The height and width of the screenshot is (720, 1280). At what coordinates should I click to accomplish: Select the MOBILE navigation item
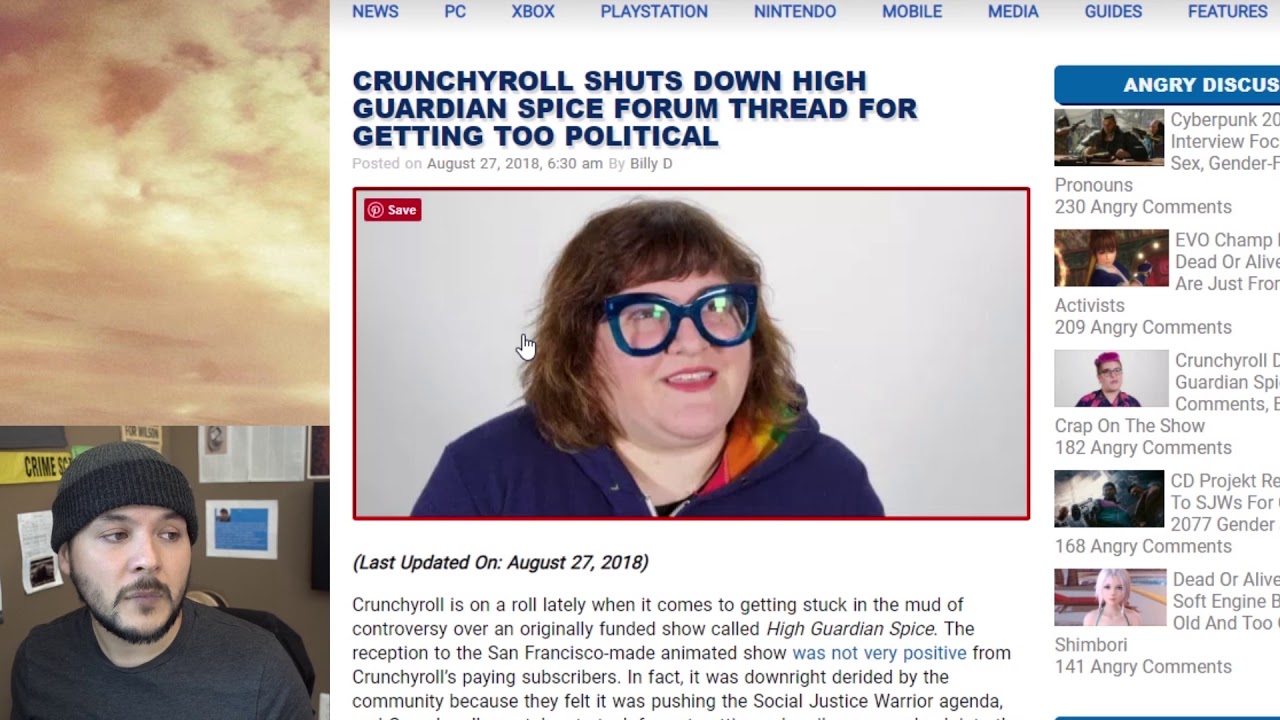(912, 12)
